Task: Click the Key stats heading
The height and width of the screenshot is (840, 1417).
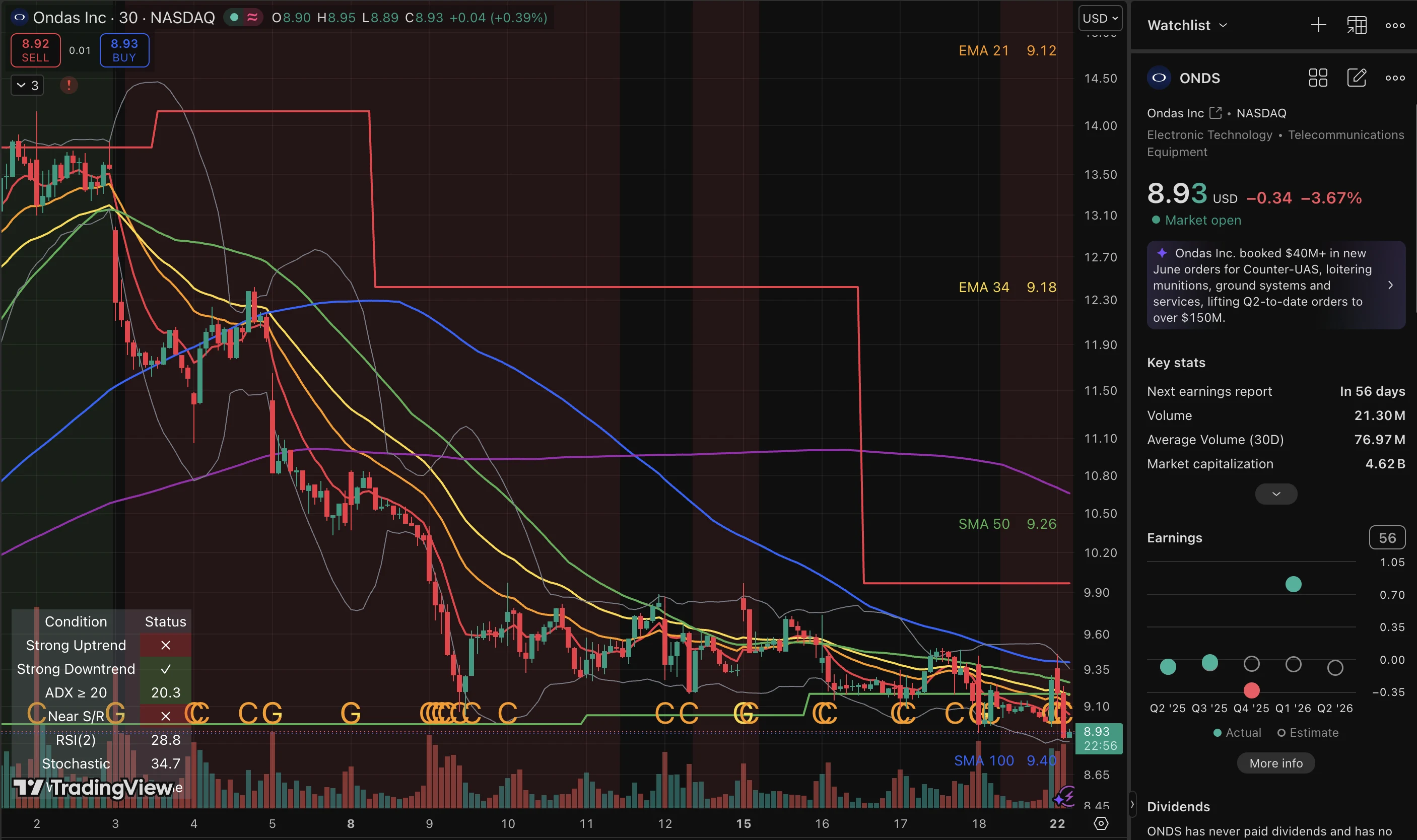Action: click(1176, 362)
